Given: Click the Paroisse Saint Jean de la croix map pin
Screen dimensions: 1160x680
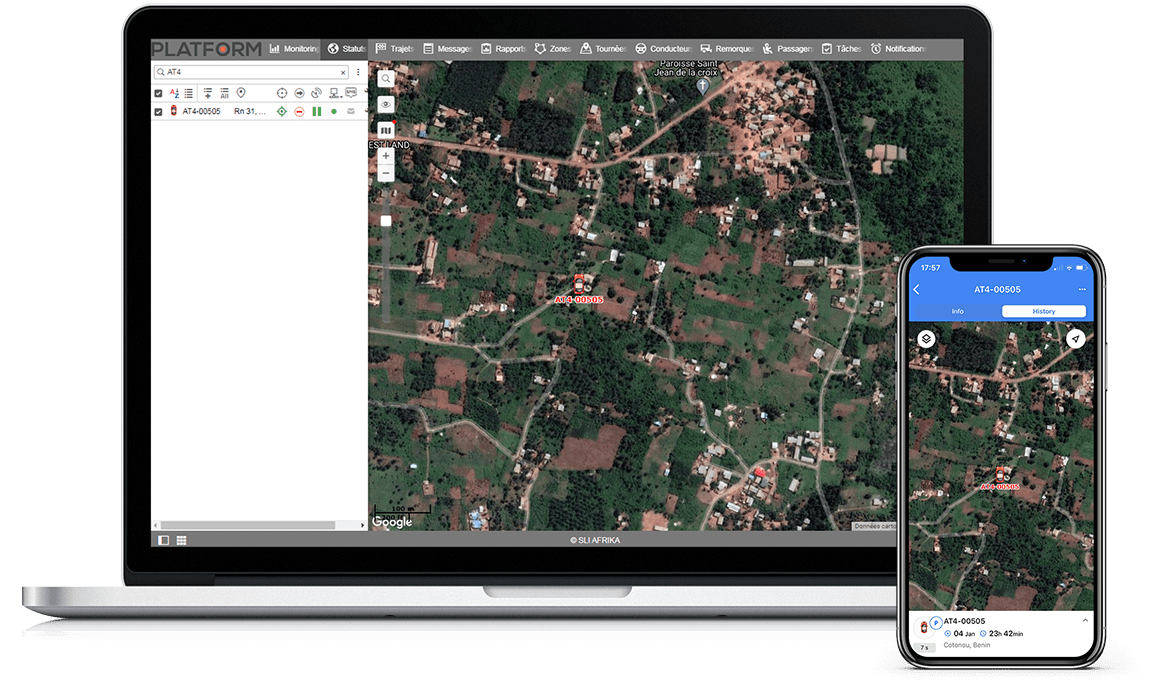Looking at the screenshot, I should pos(703,86).
